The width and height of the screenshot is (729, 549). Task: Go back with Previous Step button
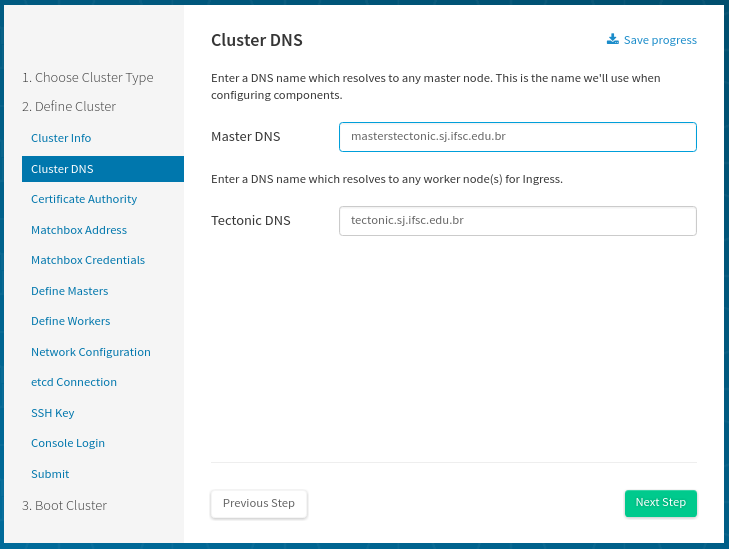click(x=258, y=503)
